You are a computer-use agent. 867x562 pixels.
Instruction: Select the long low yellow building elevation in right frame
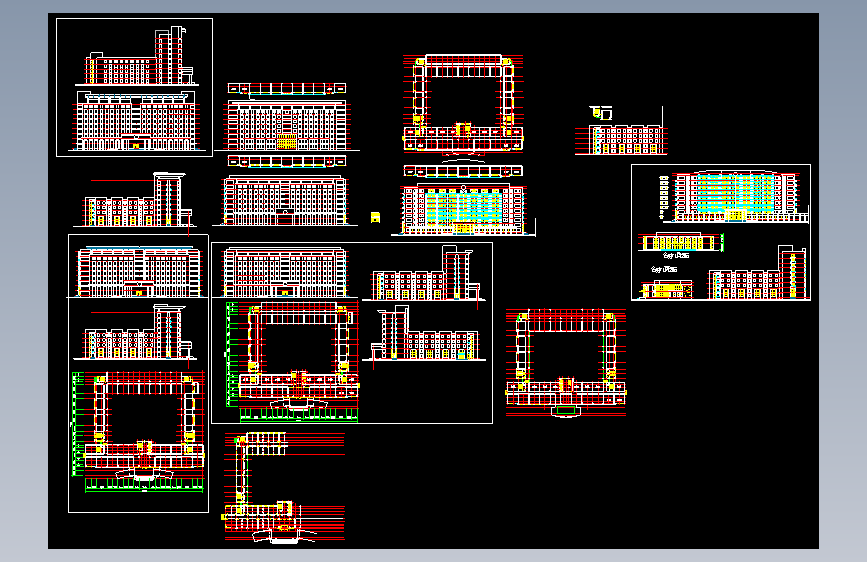pos(680,242)
